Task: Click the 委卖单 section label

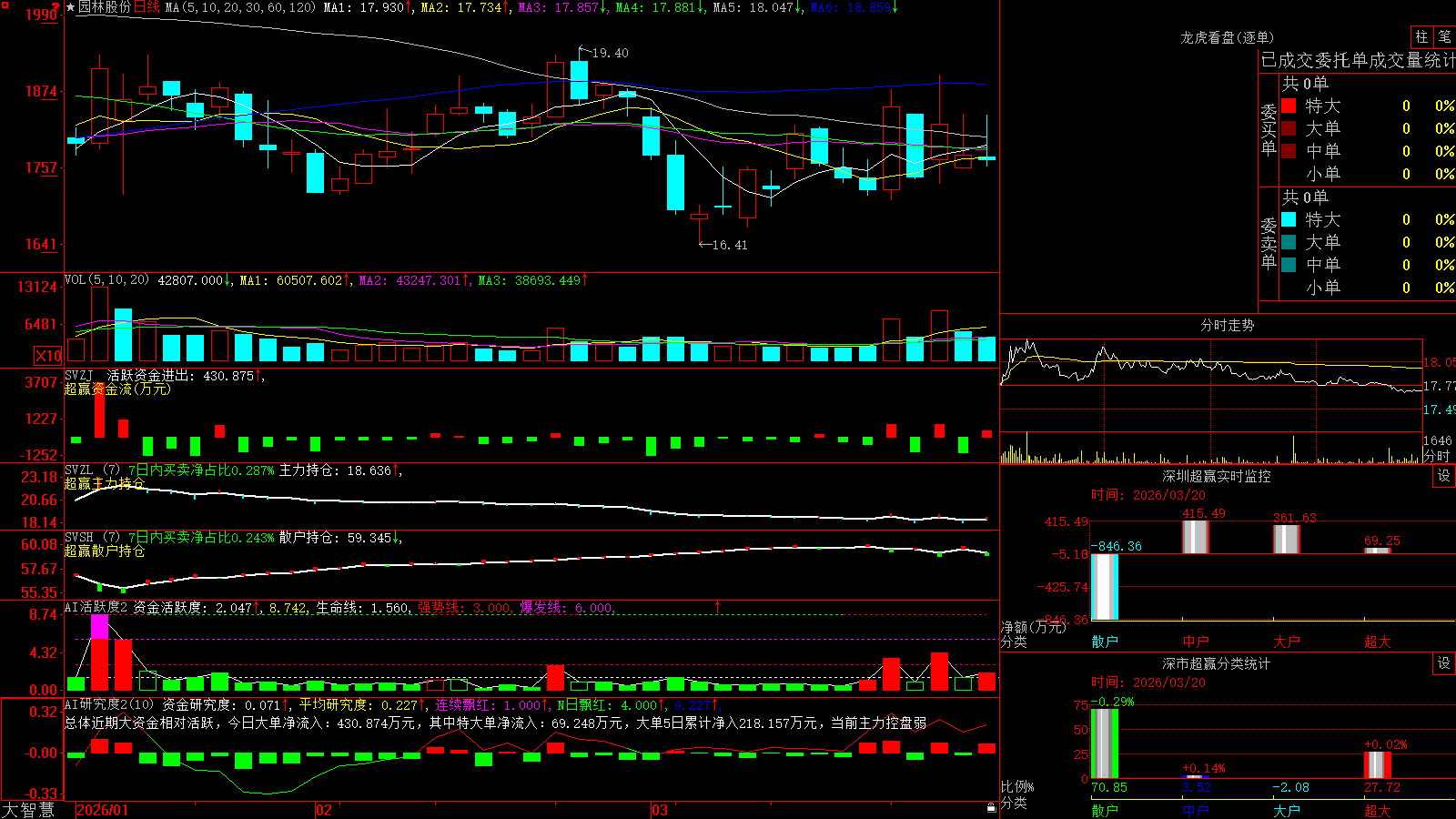Action: (x=1269, y=244)
